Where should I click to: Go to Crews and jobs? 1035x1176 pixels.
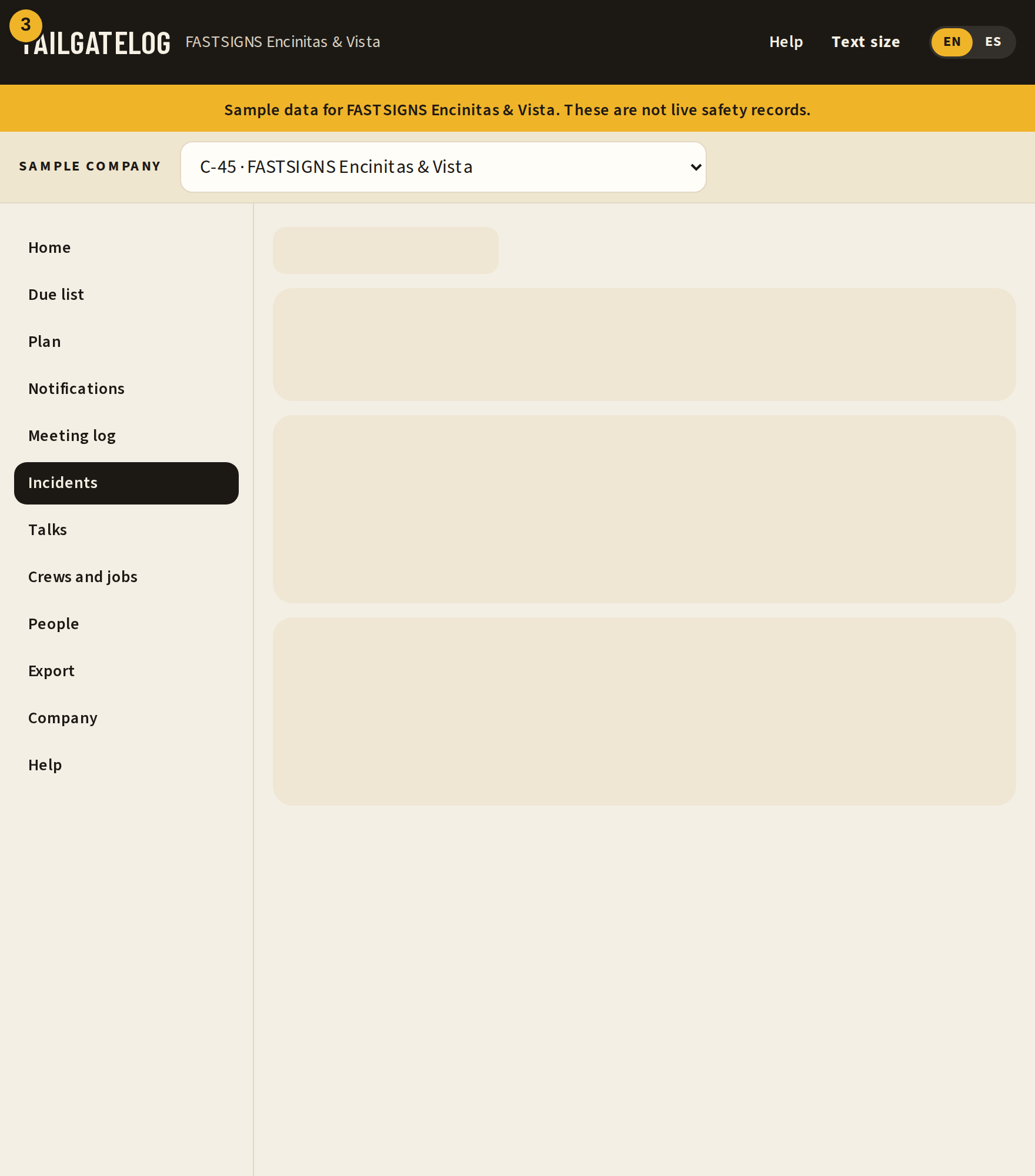pyautogui.click(x=126, y=577)
